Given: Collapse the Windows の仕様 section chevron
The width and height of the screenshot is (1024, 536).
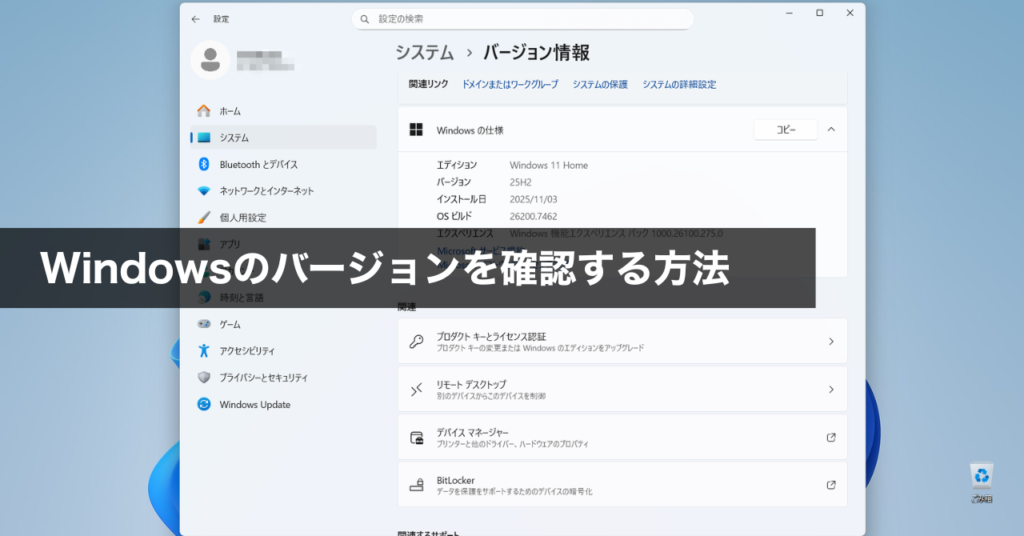Looking at the screenshot, I should coord(831,130).
